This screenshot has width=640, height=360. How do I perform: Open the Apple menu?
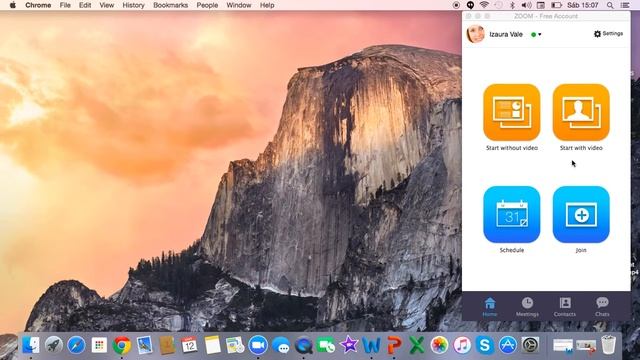pyautogui.click(x=13, y=5)
